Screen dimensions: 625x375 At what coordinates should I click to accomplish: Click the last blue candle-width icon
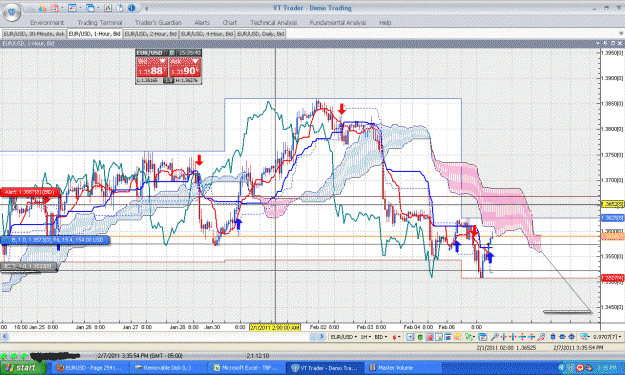tap(571, 337)
